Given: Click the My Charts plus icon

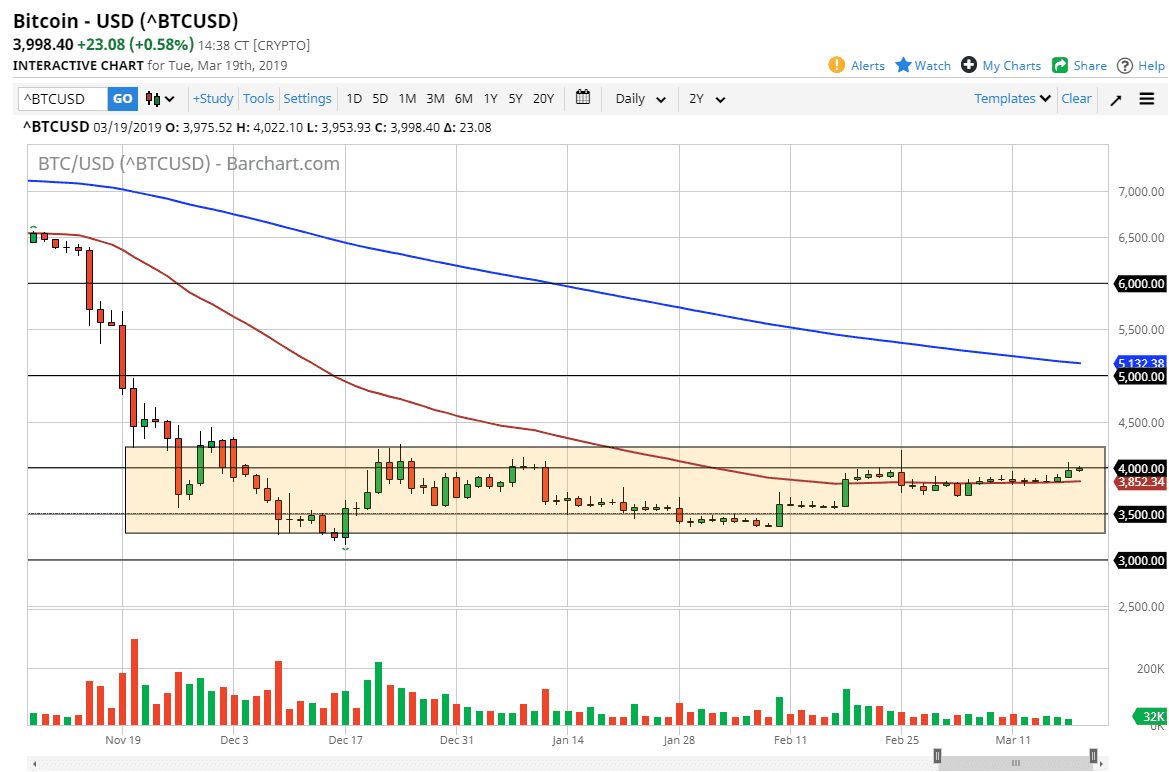Looking at the screenshot, I should (967, 64).
